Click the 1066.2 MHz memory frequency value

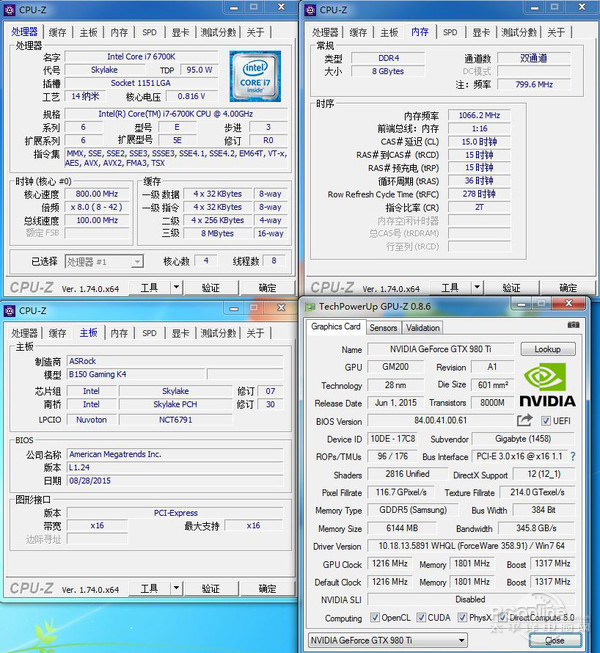pyautogui.click(x=479, y=115)
